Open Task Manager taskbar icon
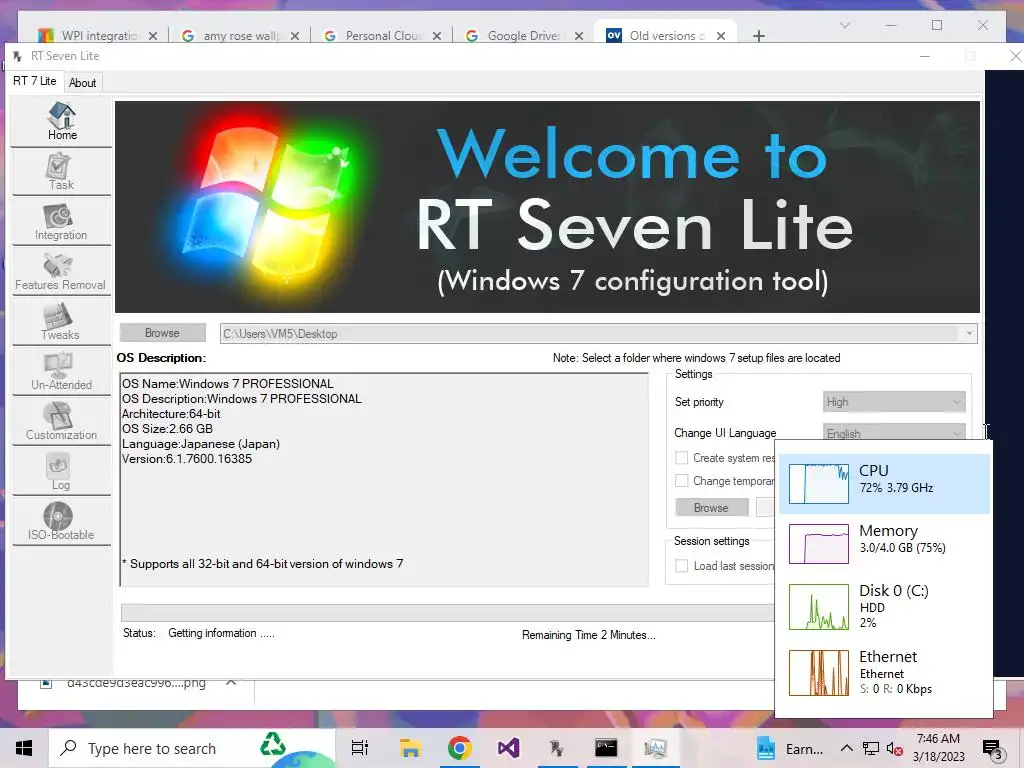The height and width of the screenshot is (768, 1024). [655, 748]
